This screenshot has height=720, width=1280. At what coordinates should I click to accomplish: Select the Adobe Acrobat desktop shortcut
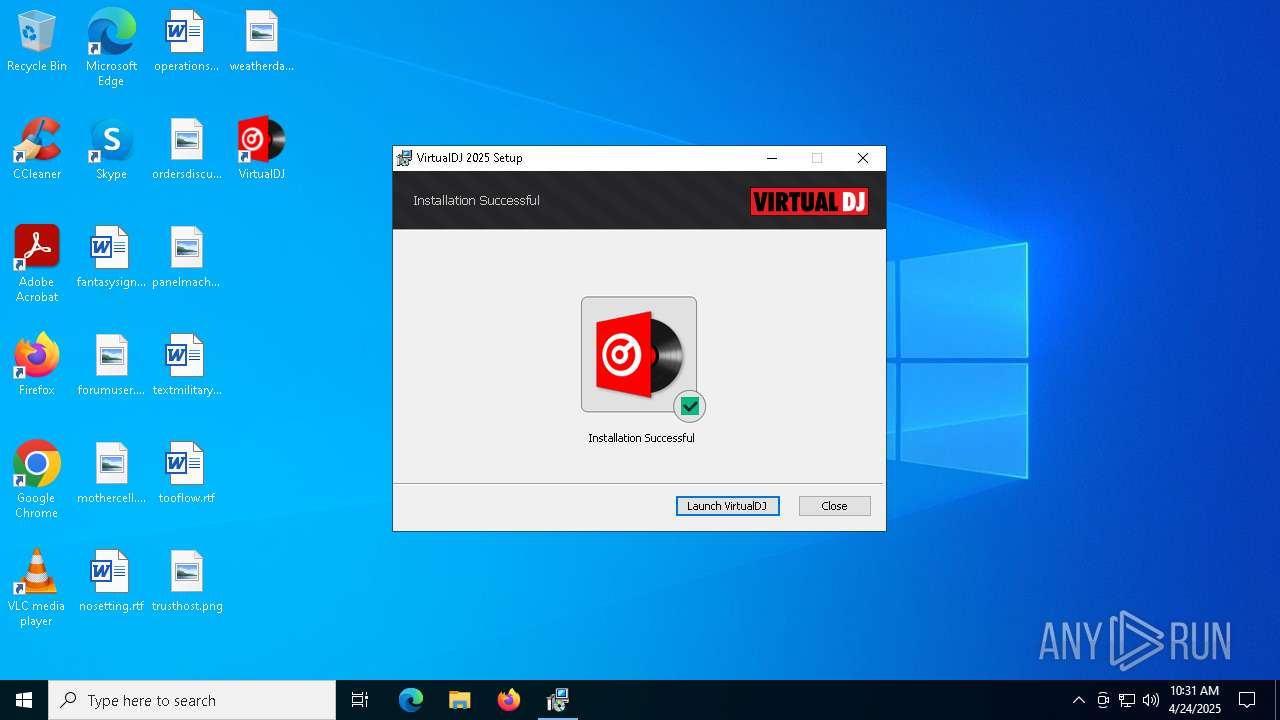point(37,264)
